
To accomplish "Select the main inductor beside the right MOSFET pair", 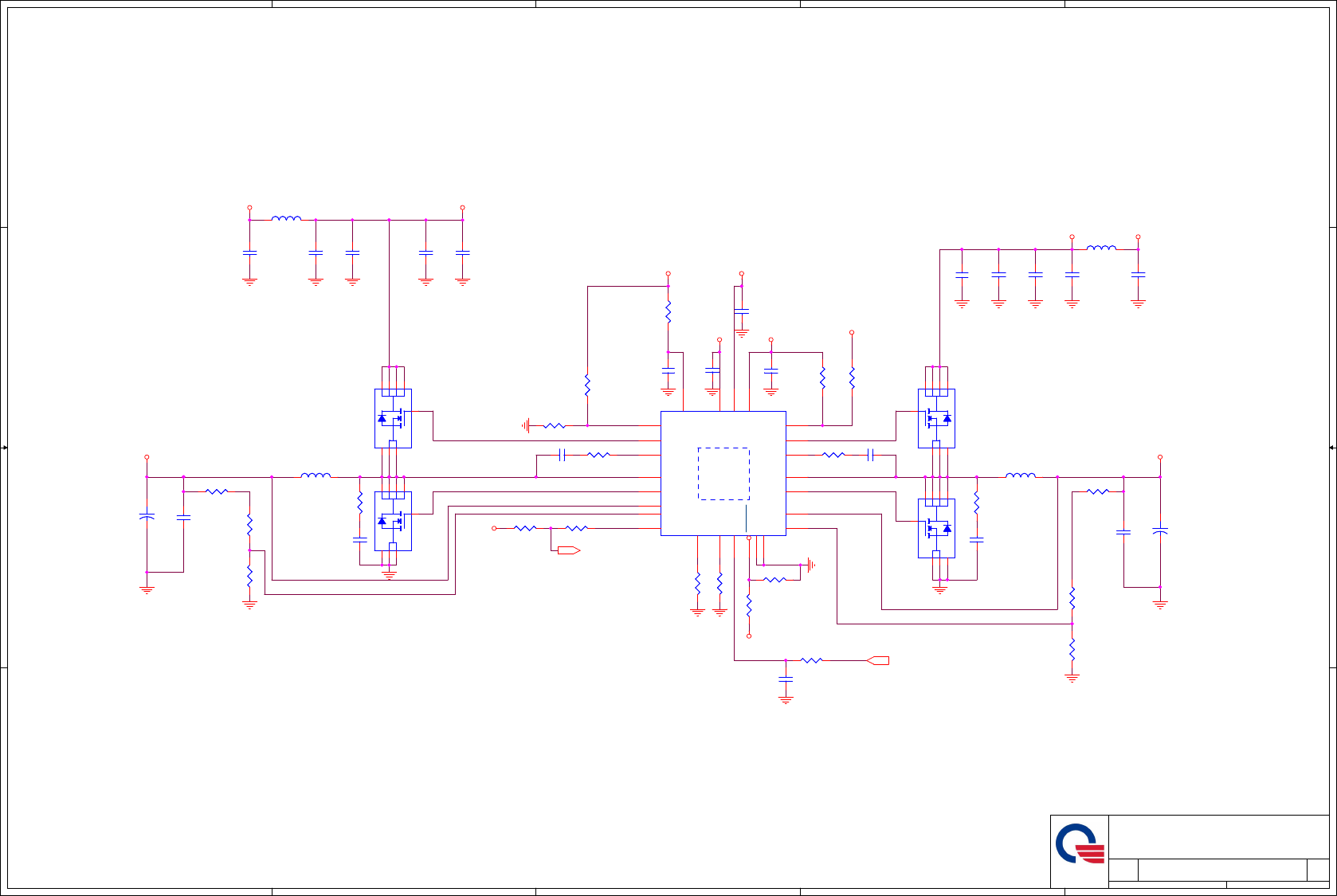I will (x=1021, y=475).
